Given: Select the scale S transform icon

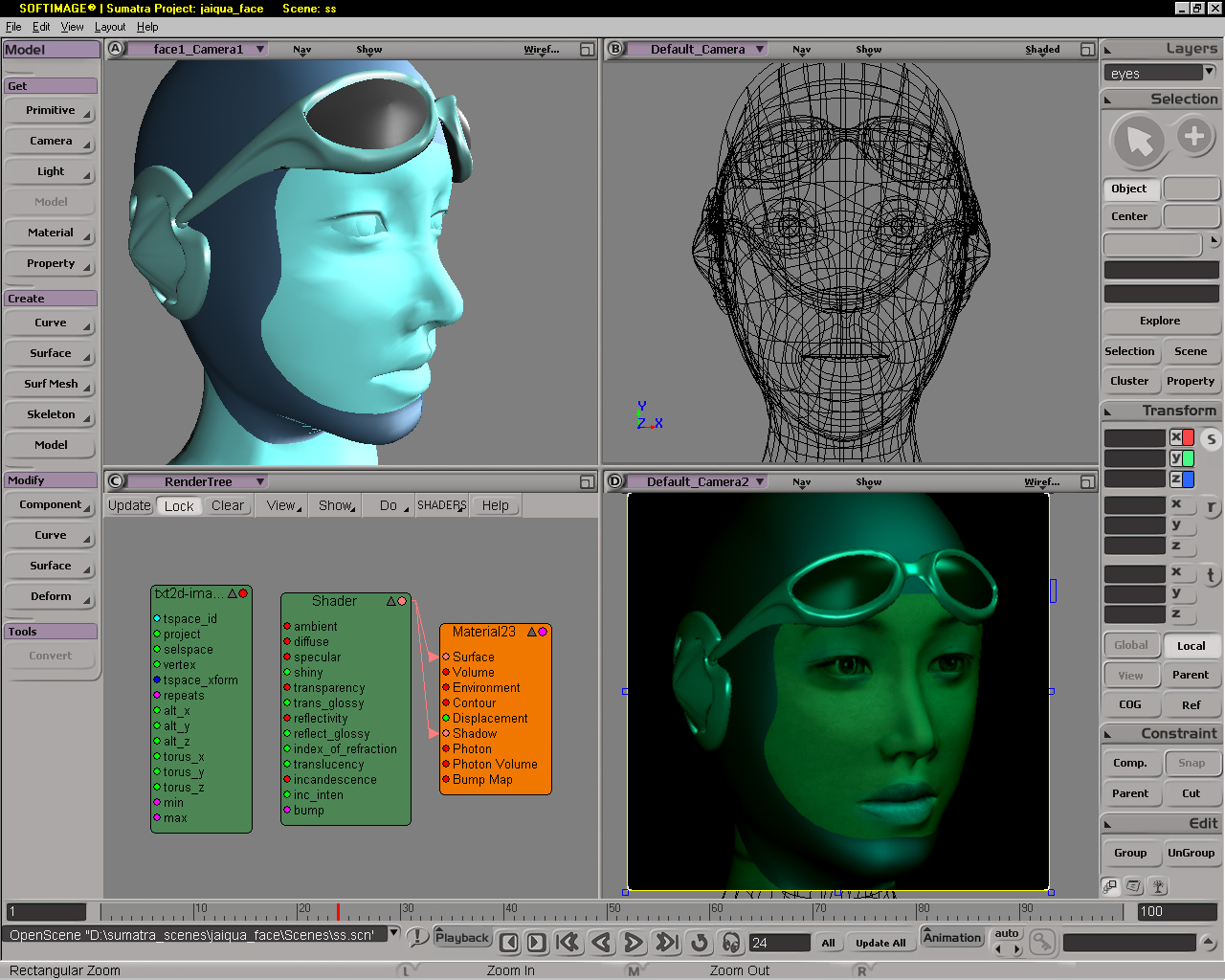Looking at the screenshot, I should [x=1211, y=439].
